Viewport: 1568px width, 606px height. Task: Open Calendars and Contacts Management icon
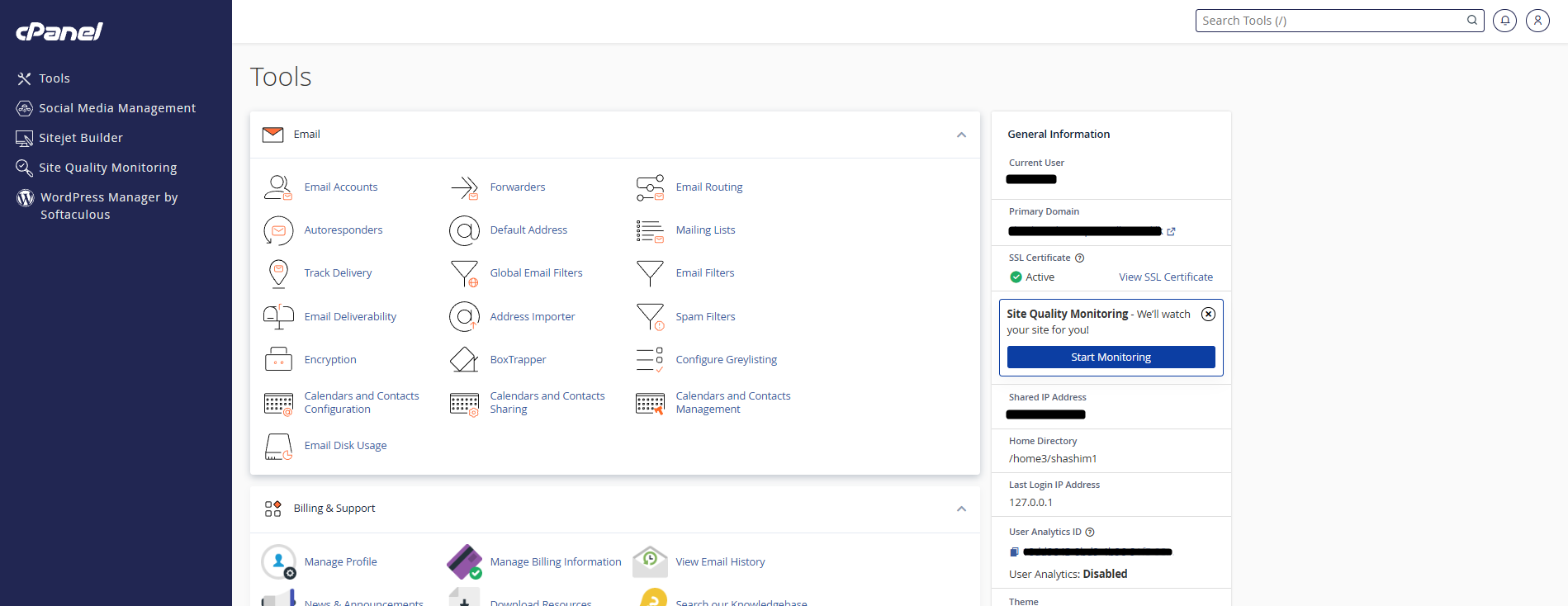pos(650,403)
